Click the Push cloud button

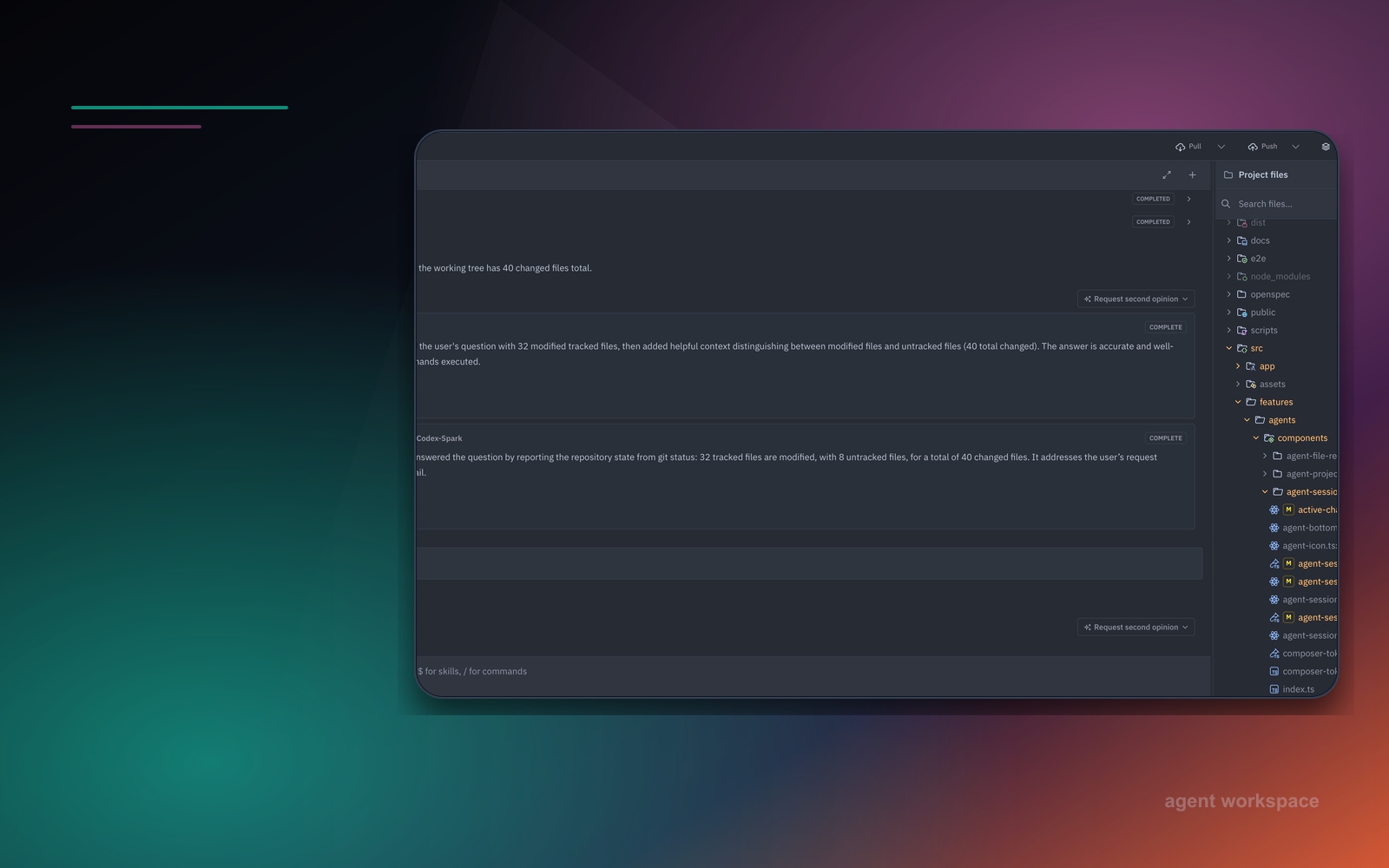(x=1262, y=147)
